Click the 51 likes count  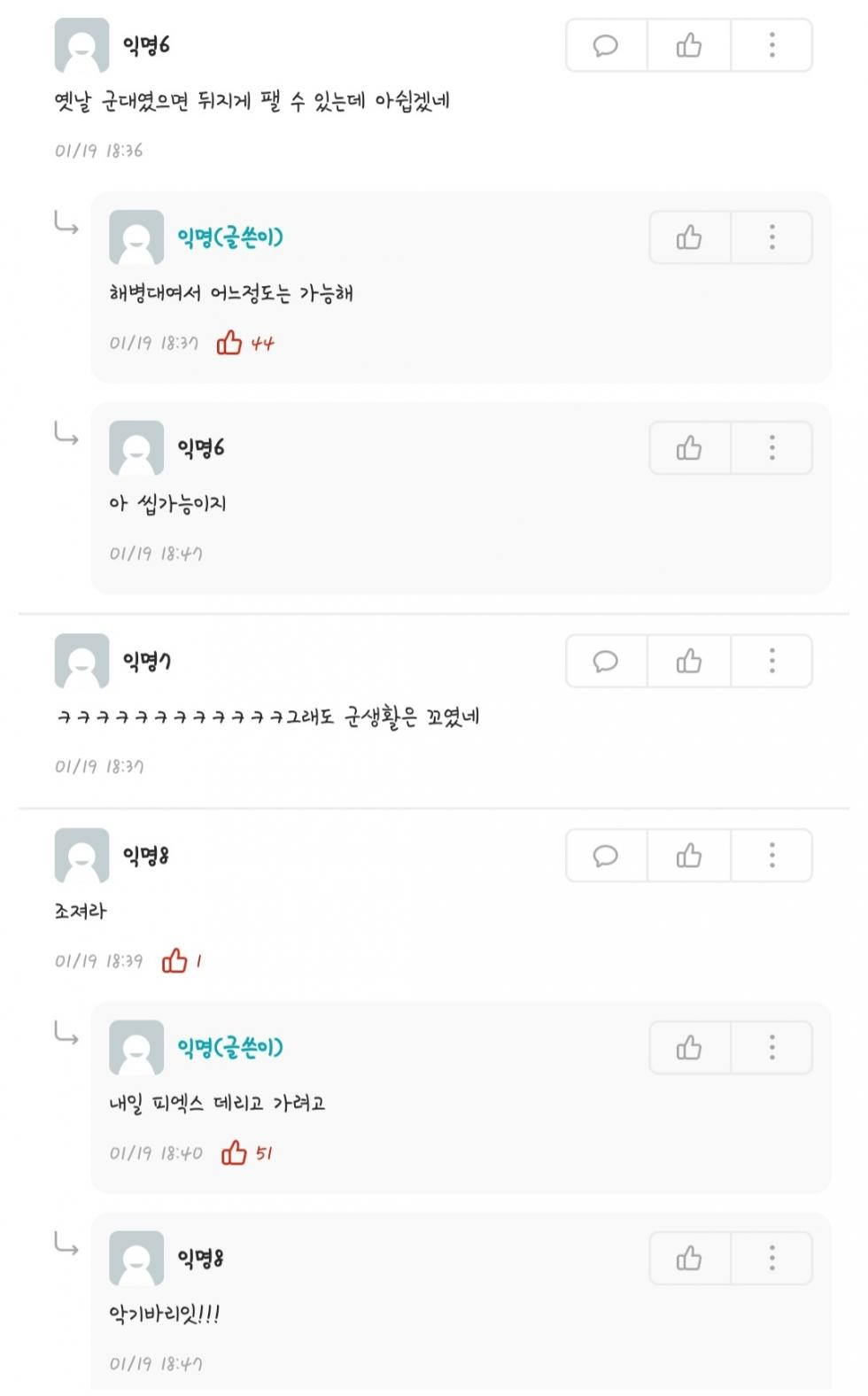[x=264, y=1153]
